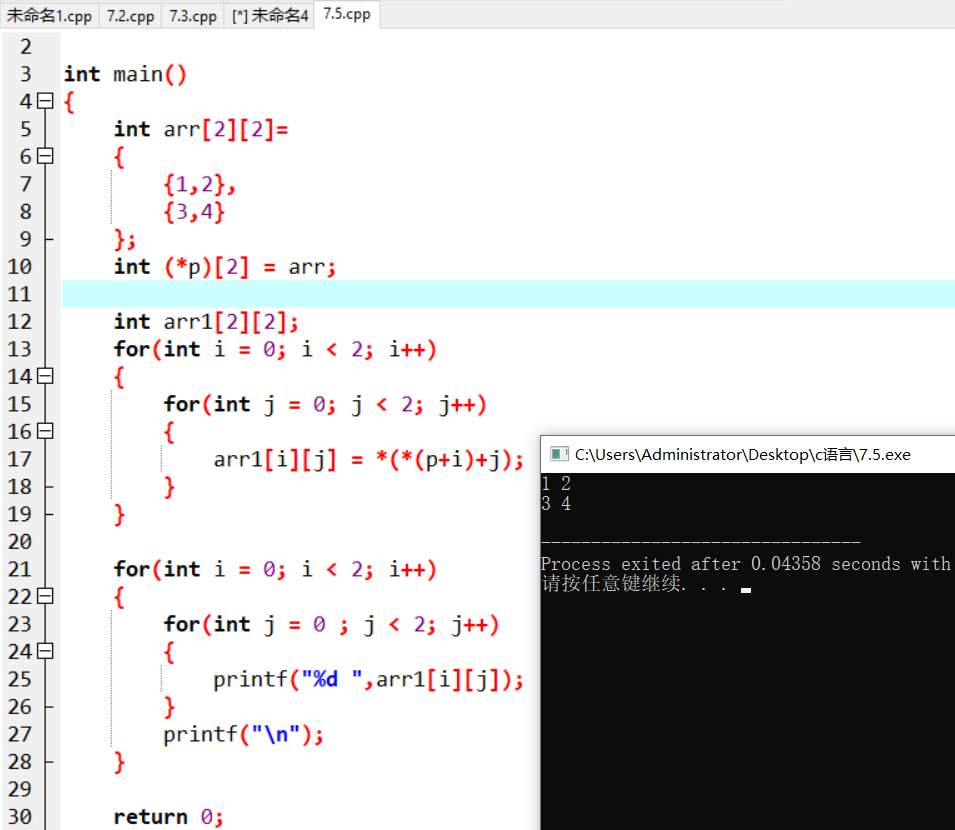Click the printf("%d ",arr1[i][j]) statement

[x=368, y=679]
